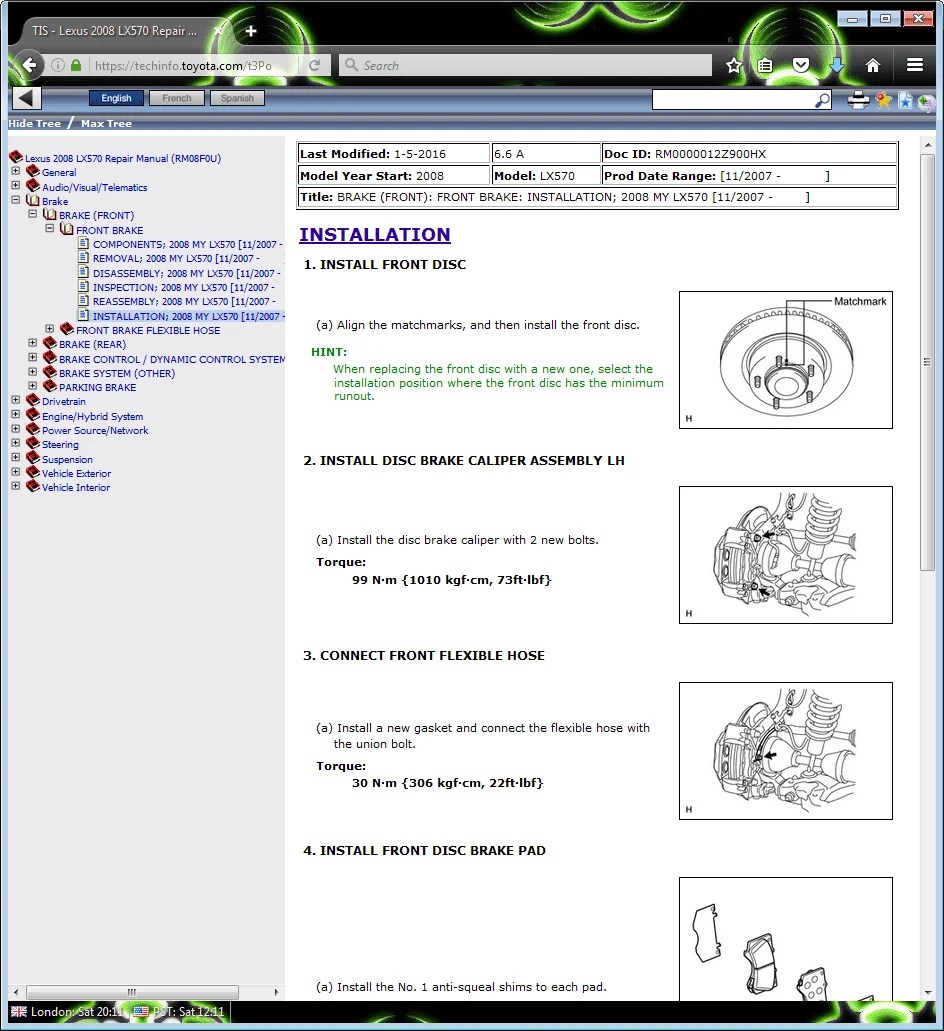Open the globe help icon at top right
Image resolution: width=944 pixels, height=1031 pixels.
pyautogui.click(x=926, y=101)
